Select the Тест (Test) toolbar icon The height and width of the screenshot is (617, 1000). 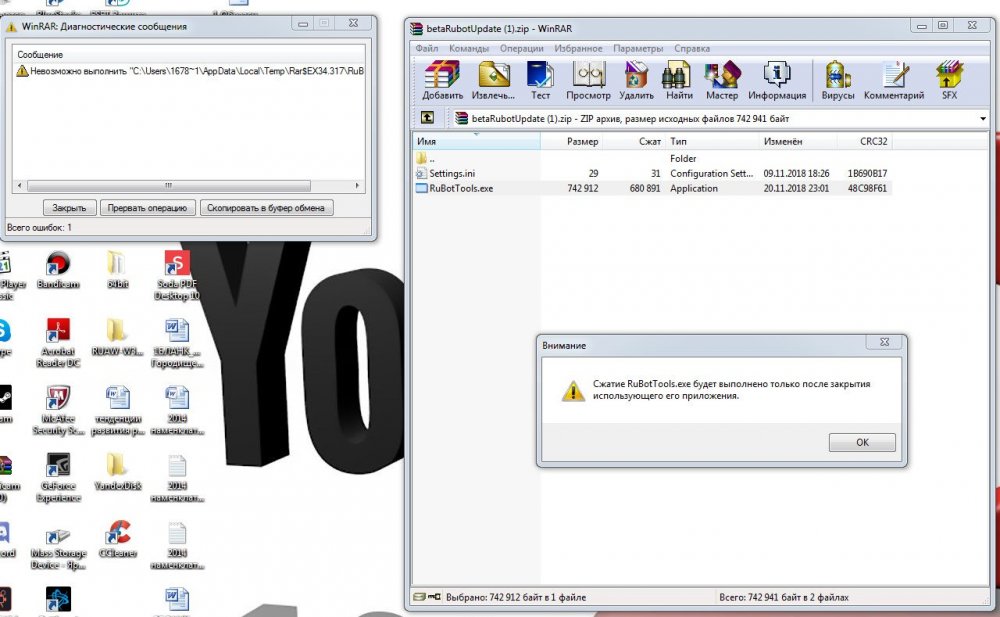pyautogui.click(x=540, y=78)
